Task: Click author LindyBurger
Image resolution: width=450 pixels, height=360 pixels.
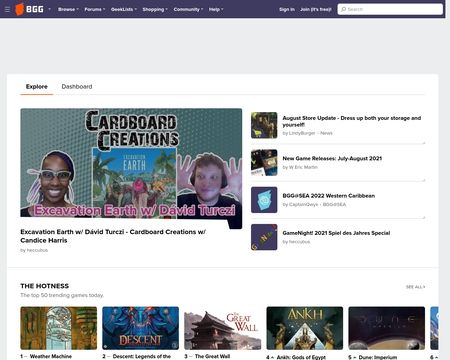Action: (x=302, y=133)
